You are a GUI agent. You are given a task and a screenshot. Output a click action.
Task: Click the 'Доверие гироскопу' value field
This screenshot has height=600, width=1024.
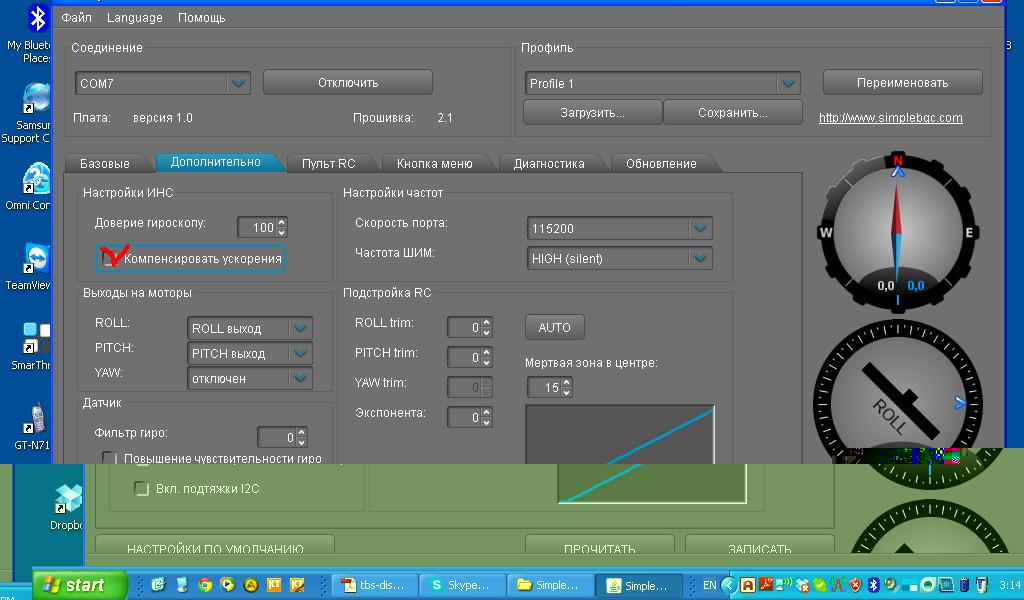pyautogui.click(x=256, y=228)
